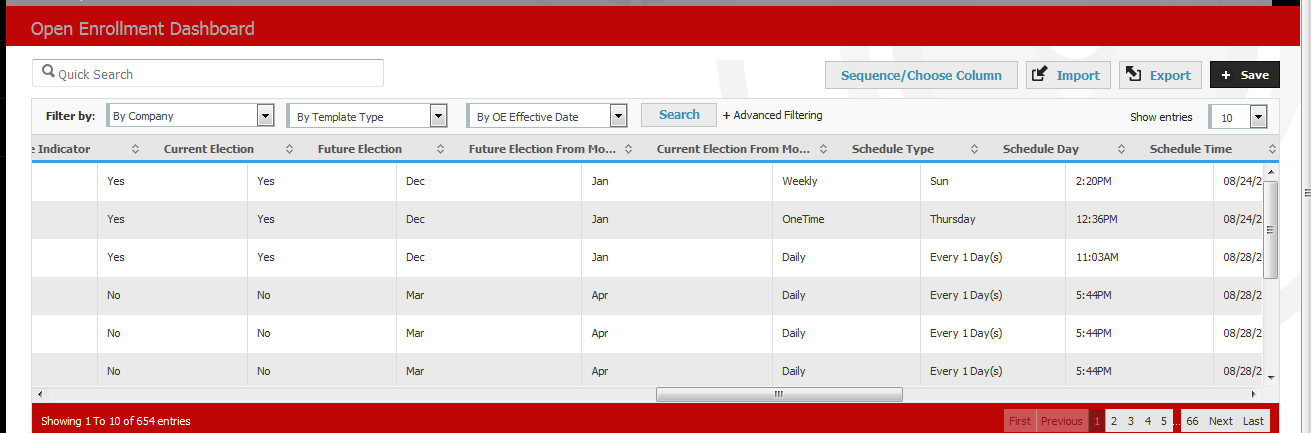
Task: Jump to the Last page
Action: pyautogui.click(x=1253, y=421)
